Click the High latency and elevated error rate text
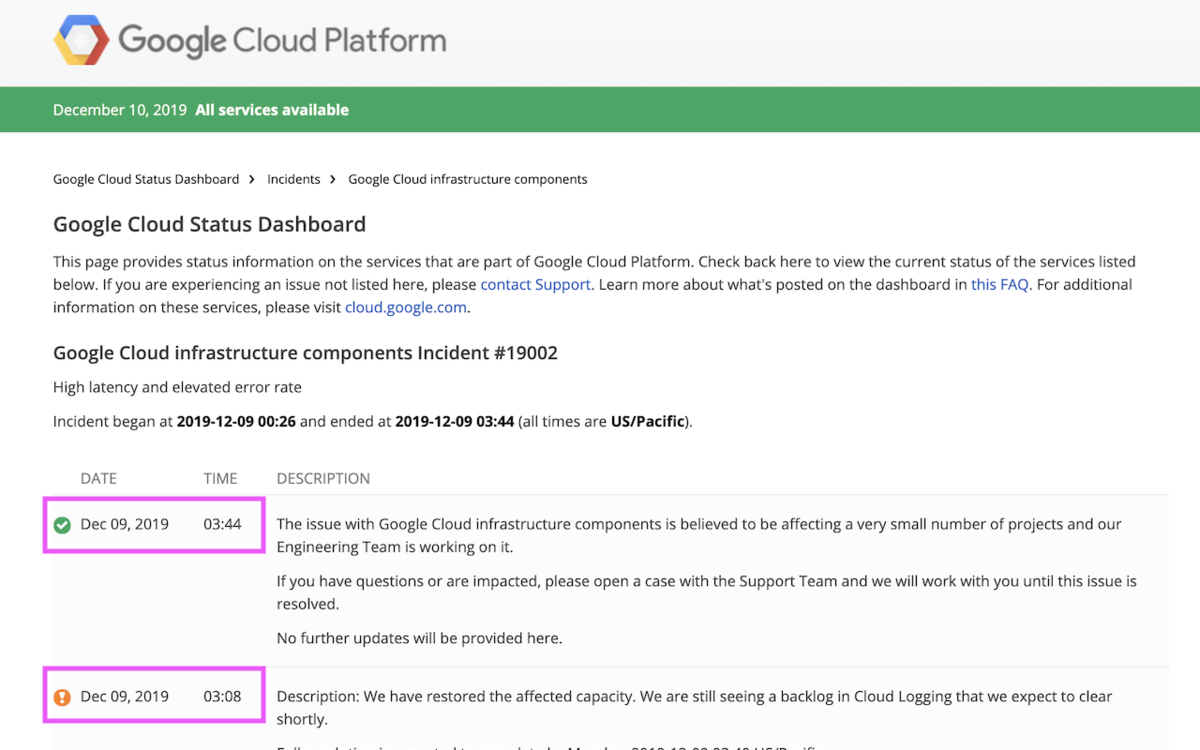The height and width of the screenshot is (750, 1200). pyautogui.click(x=177, y=387)
